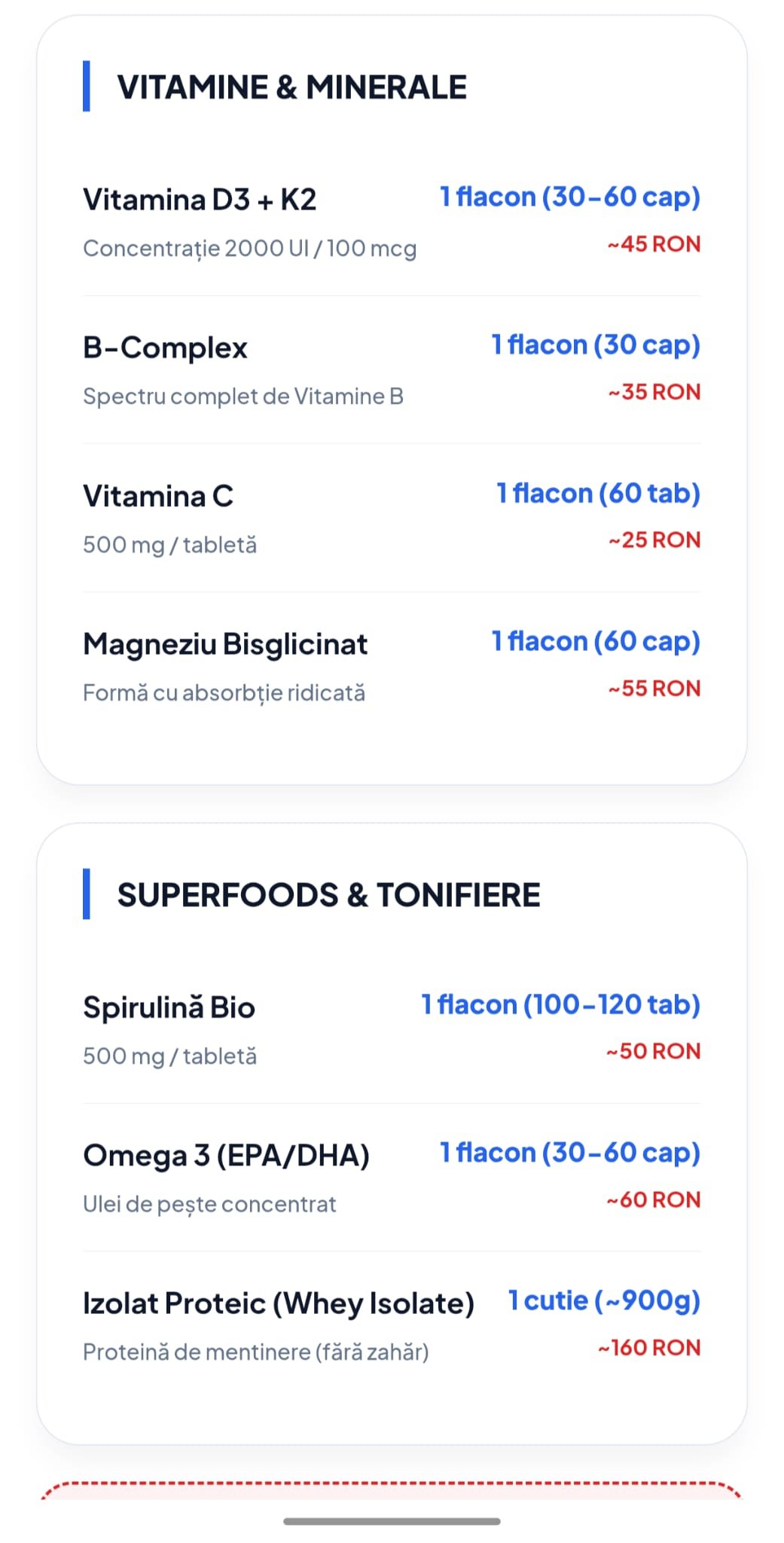This screenshot has height=1543, width=784.
Task: Click the ~160 RON price label
Action: (649, 1348)
